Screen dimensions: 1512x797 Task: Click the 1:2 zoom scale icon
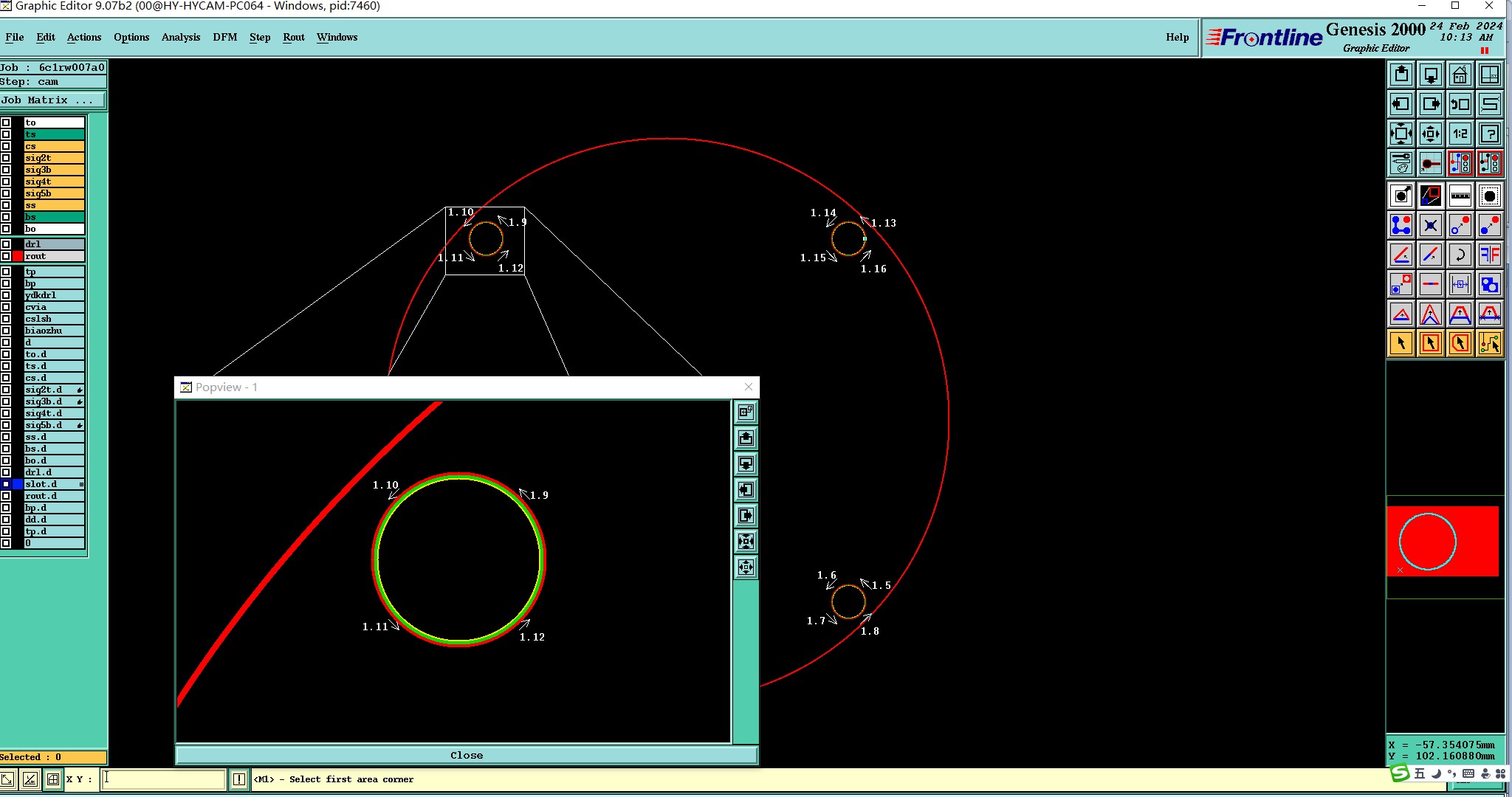[1460, 134]
